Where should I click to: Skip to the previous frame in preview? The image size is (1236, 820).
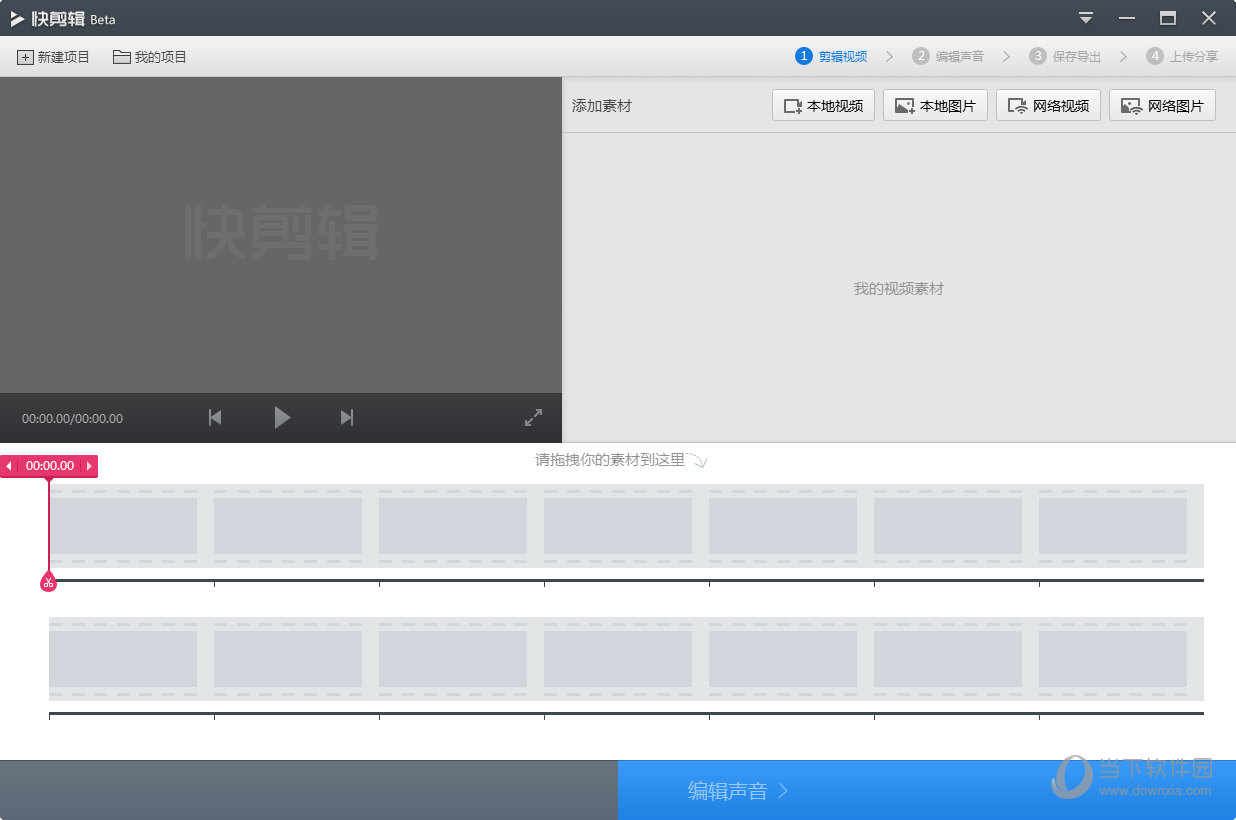click(x=214, y=417)
